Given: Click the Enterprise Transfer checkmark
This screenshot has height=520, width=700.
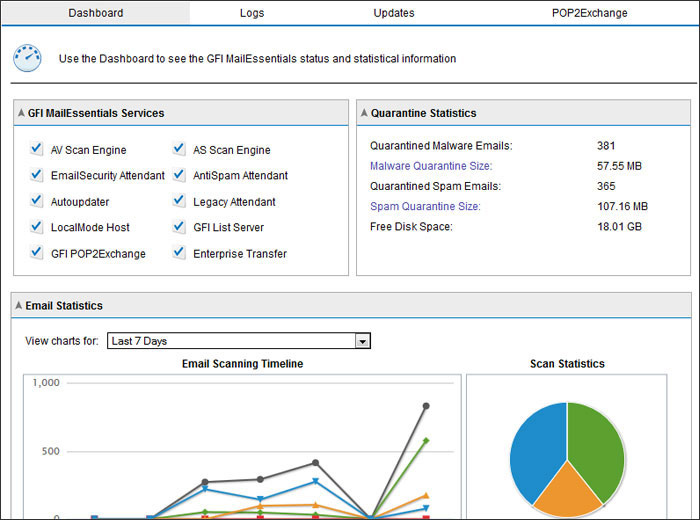Looking at the screenshot, I should [179, 252].
